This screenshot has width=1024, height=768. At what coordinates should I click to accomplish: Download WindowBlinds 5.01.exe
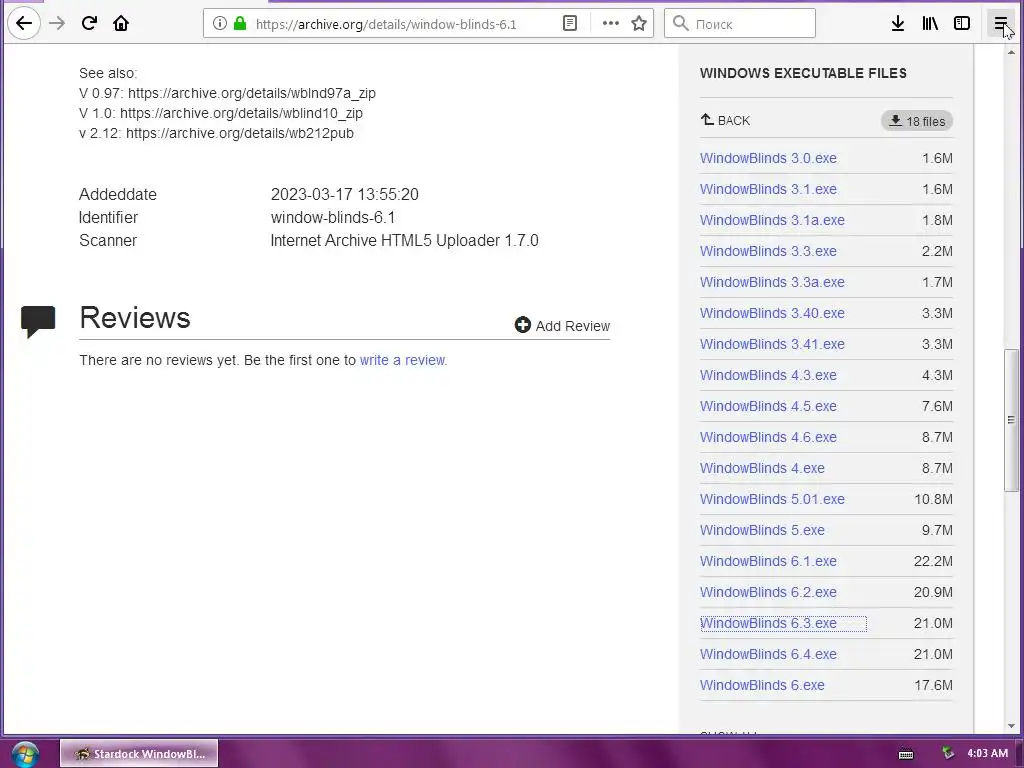(x=772, y=499)
